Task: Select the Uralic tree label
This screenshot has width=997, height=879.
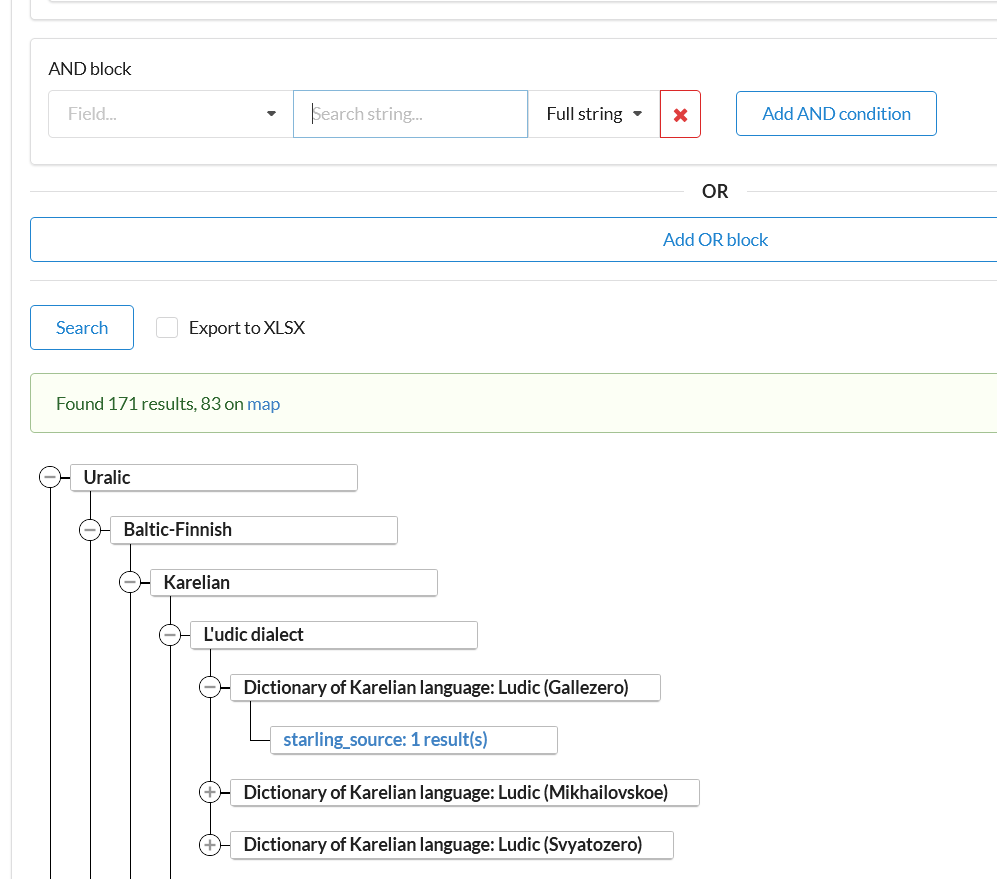Action: pos(213,477)
